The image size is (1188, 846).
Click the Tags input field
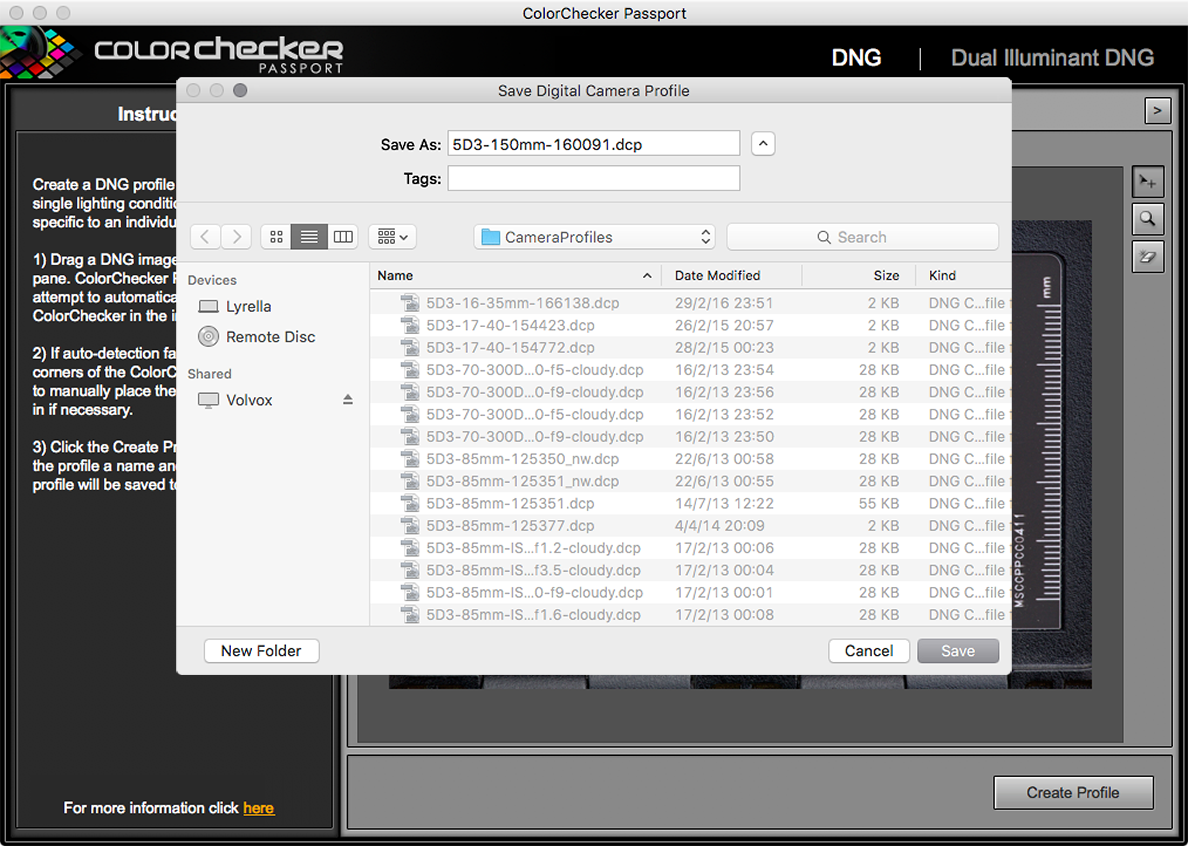point(594,179)
